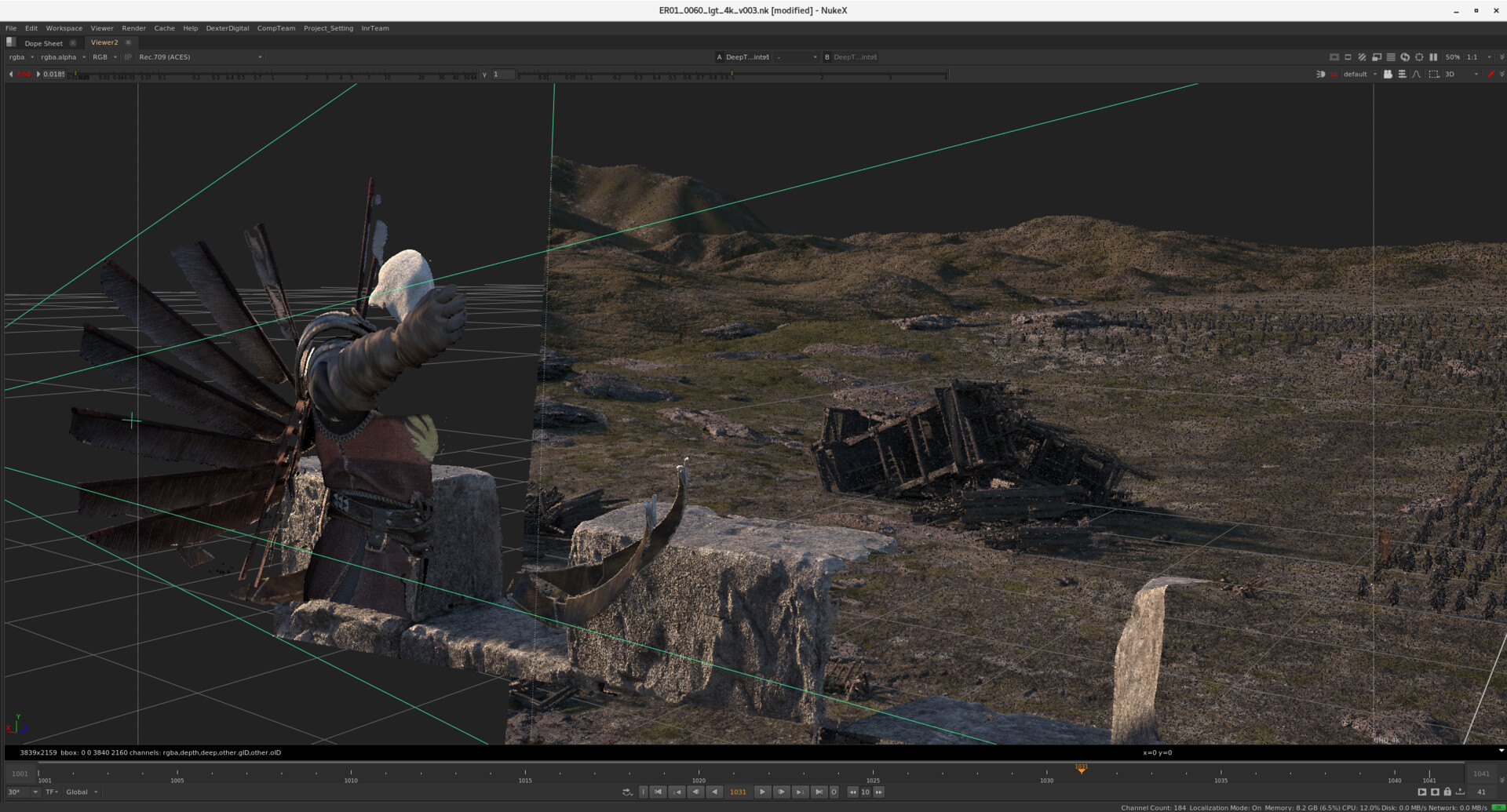This screenshot has width=1507, height=812.
Task: Skip to the first frame
Action: [659, 792]
